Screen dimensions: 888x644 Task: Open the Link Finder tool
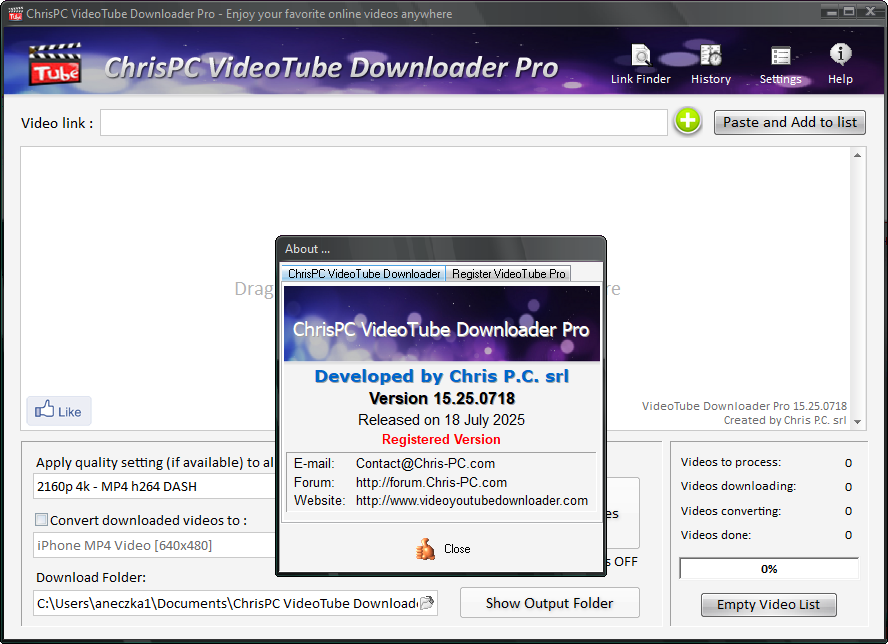click(641, 65)
